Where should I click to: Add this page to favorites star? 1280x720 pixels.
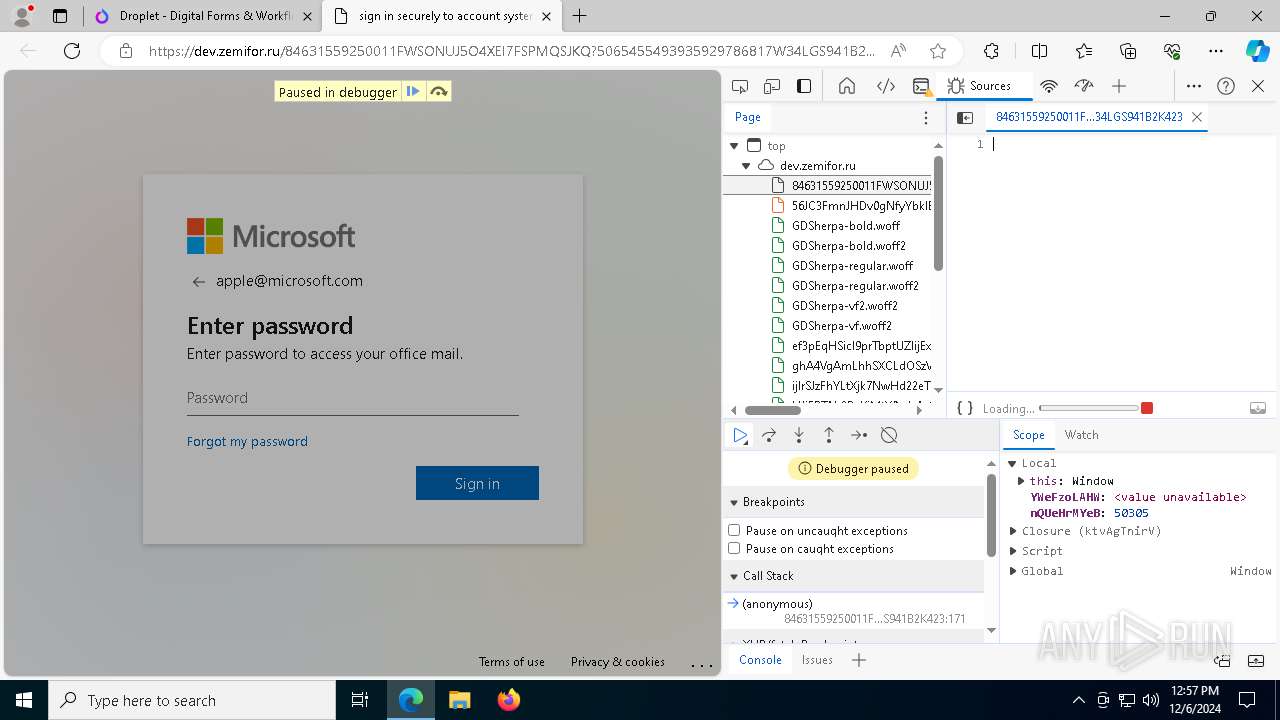click(937, 51)
